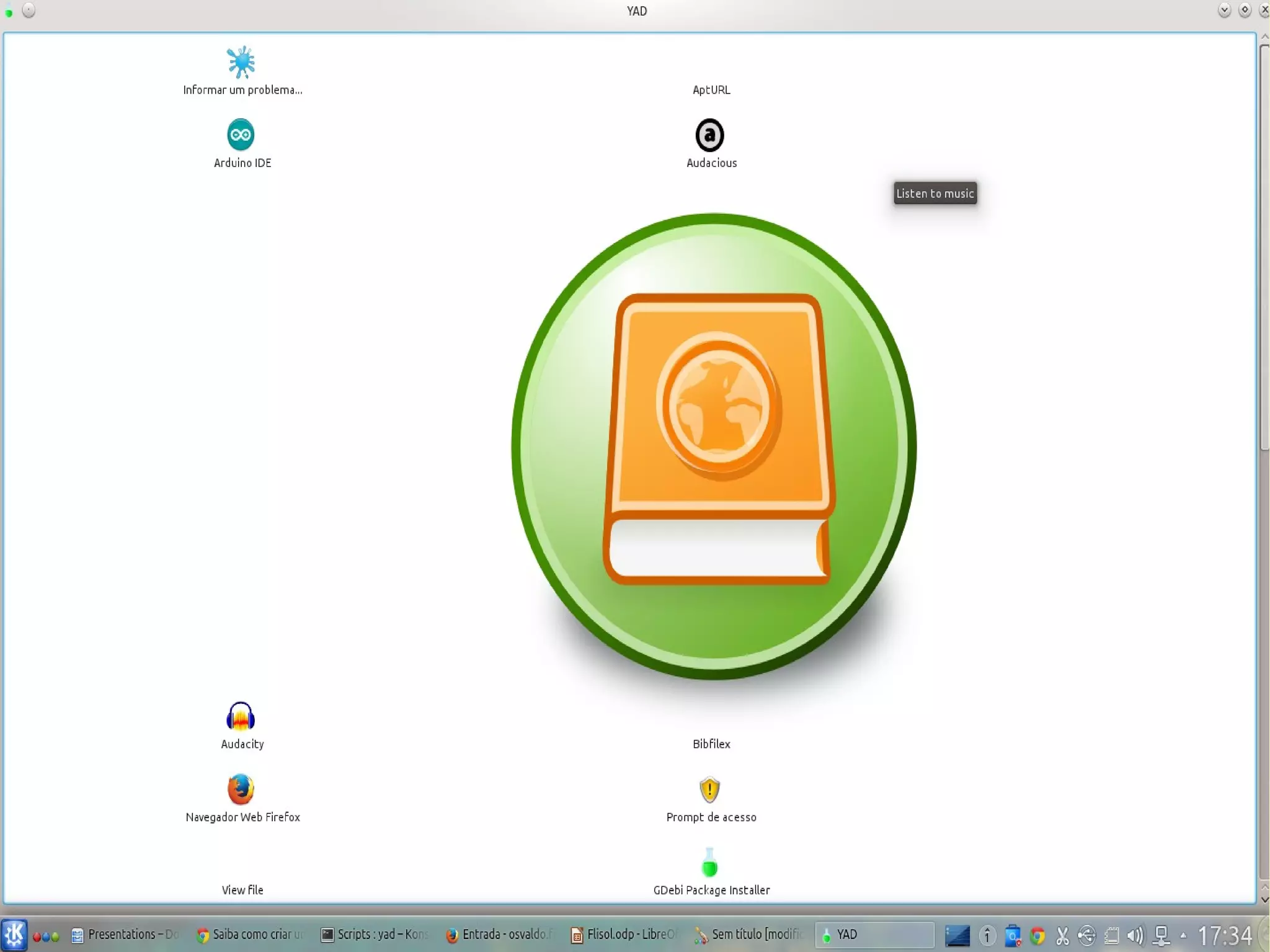Screen dimensions: 1270x952
Task: Open the Klipper scissors clipboard icon
Action: 1062,935
